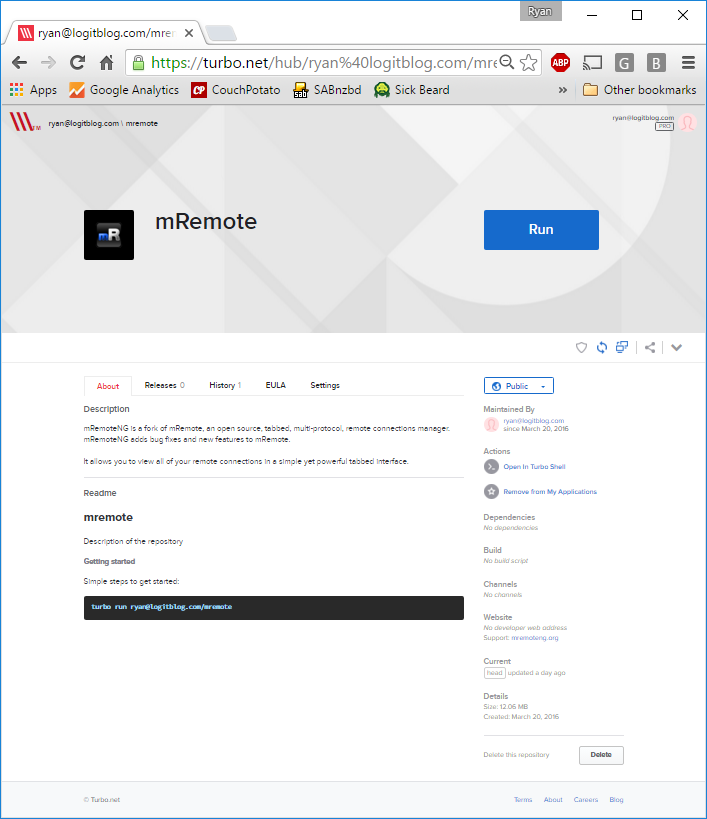This screenshot has width=707, height=819.
Task: Open the Careers footer link
Action: (586, 800)
